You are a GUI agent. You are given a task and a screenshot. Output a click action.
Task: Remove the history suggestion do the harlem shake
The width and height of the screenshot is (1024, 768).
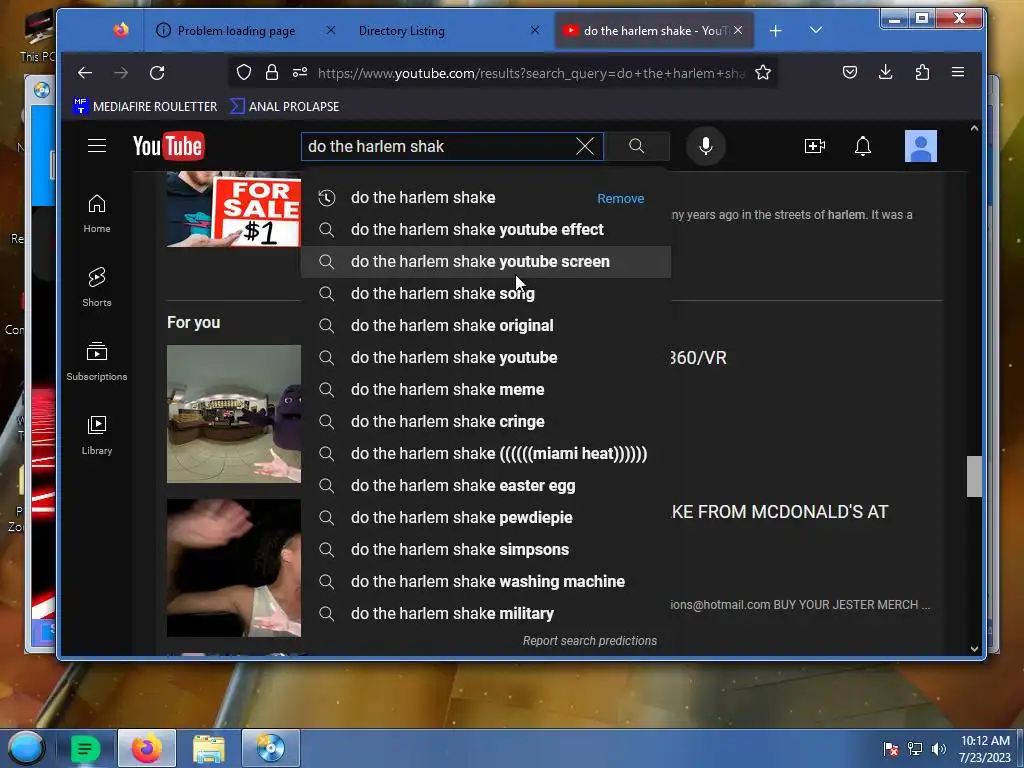pos(620,199)
